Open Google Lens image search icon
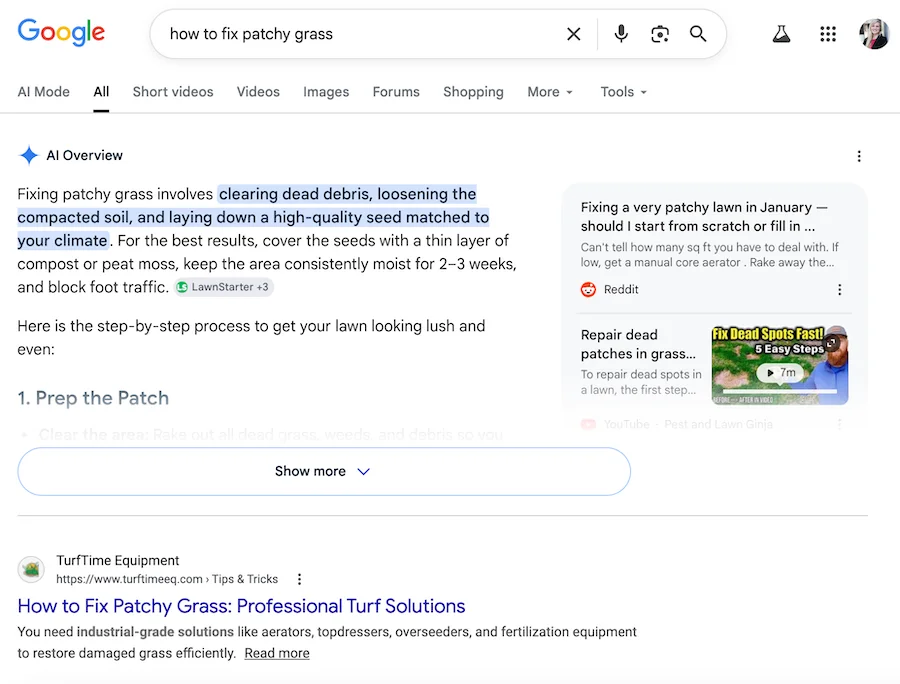Viewport: 900px width, 684px height. [660, 34]
